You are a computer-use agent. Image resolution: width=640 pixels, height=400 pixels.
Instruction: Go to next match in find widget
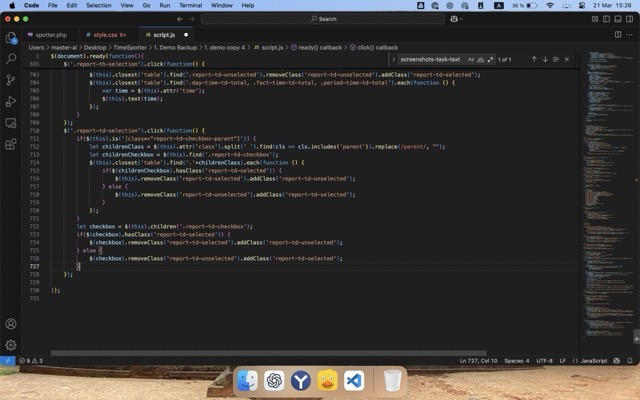[547, 59]
